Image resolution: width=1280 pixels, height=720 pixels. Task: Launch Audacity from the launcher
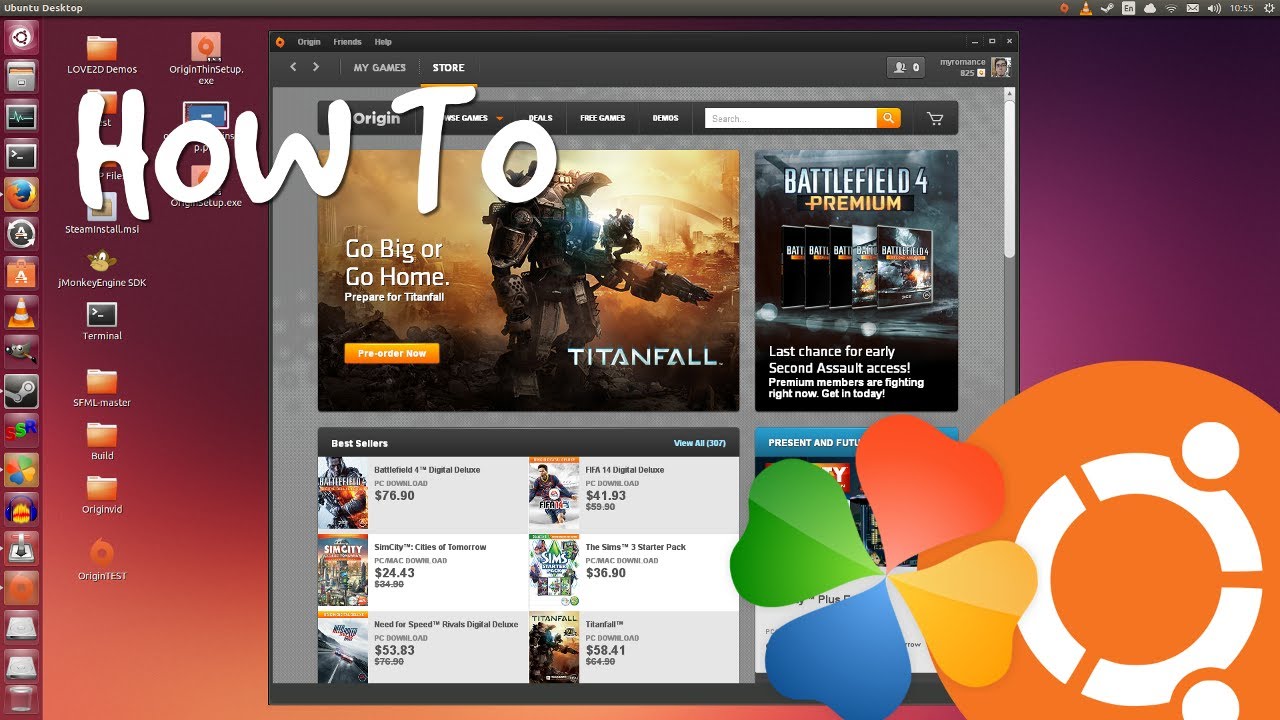[21, 508]
